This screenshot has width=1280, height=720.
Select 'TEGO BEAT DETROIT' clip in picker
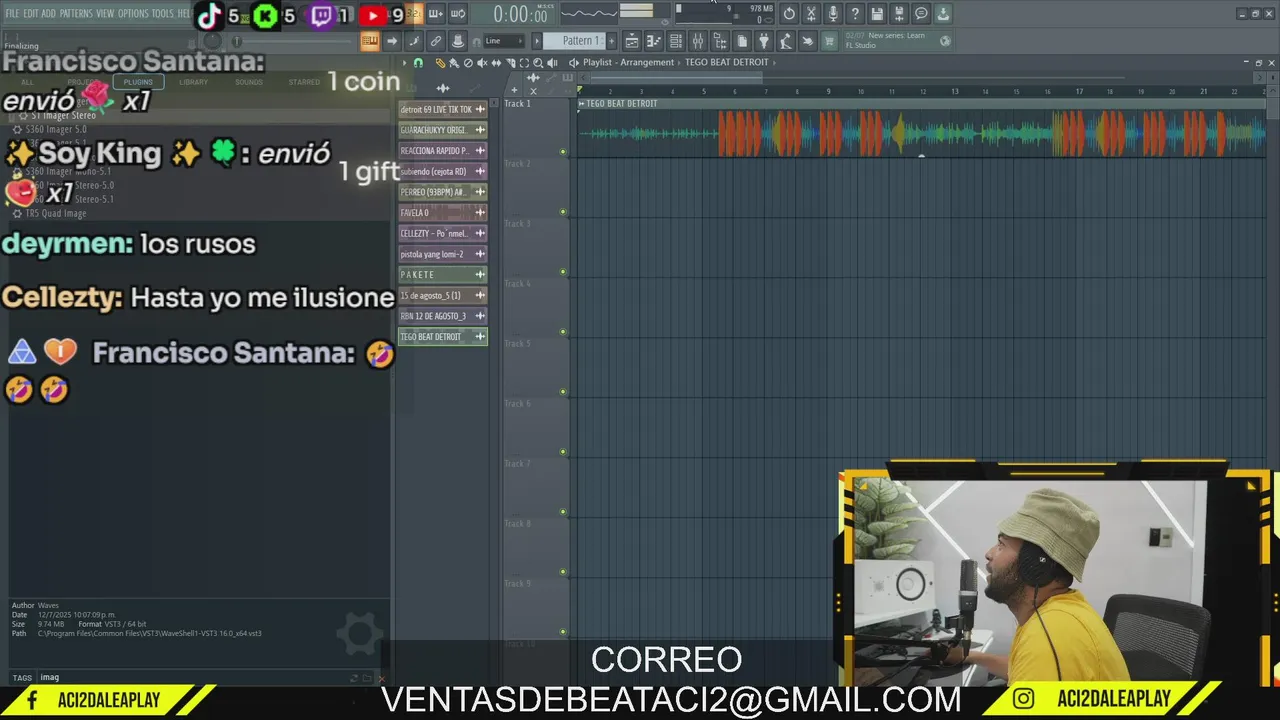443,337
